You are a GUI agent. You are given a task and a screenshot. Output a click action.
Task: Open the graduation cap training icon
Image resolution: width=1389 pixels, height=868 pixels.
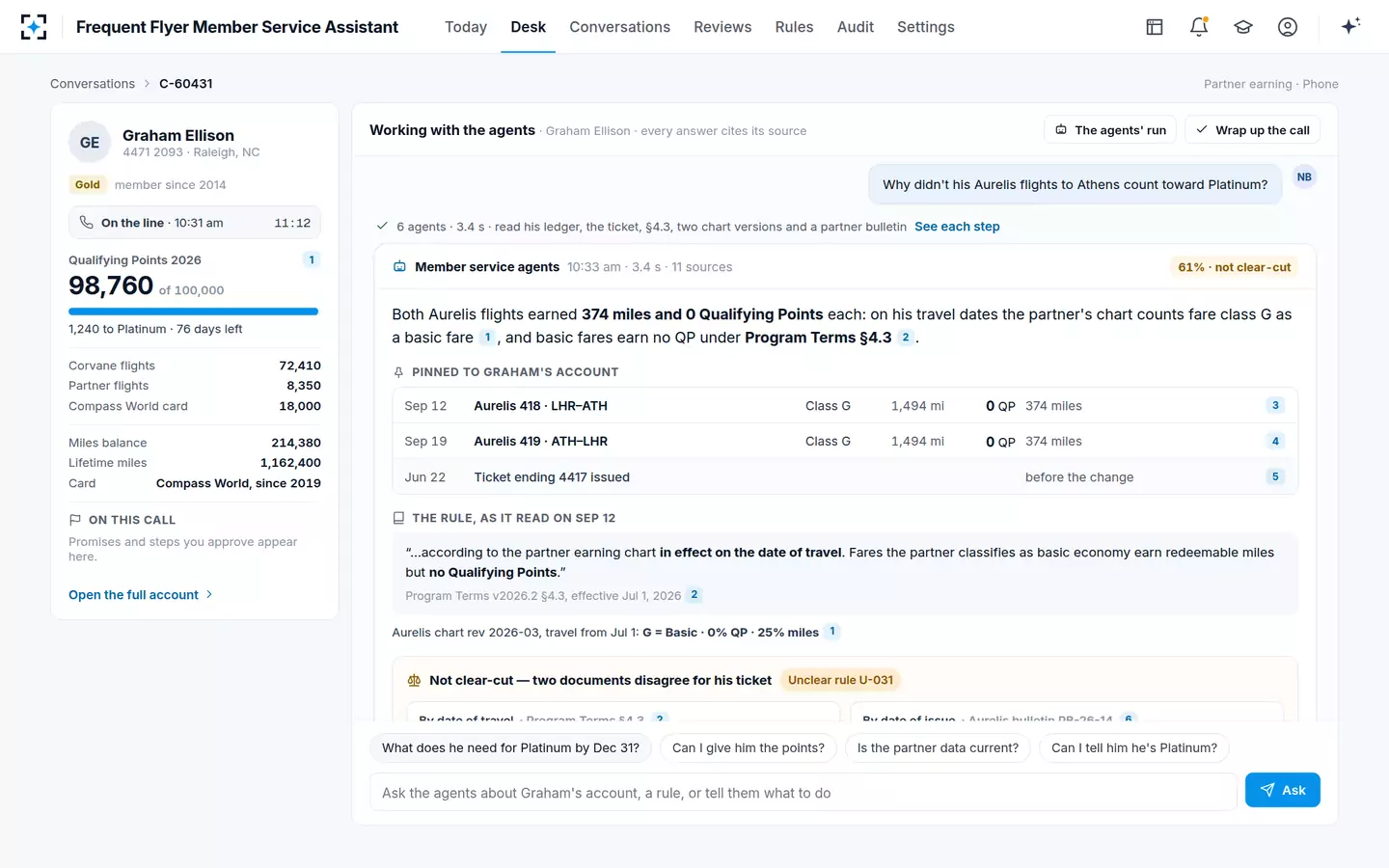(x=1243, y=27)
